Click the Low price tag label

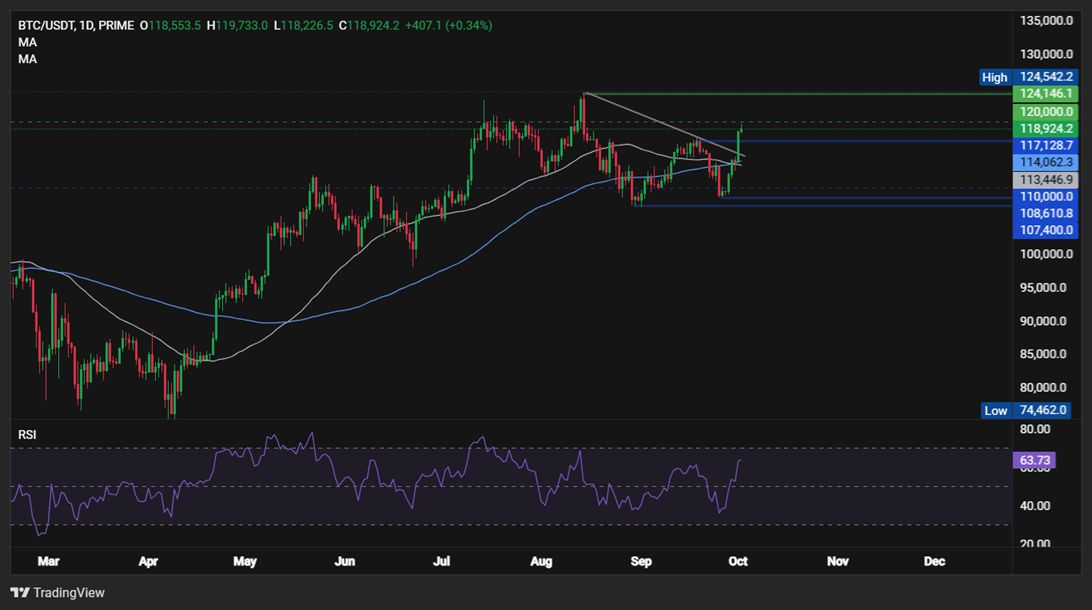point(995,410)
